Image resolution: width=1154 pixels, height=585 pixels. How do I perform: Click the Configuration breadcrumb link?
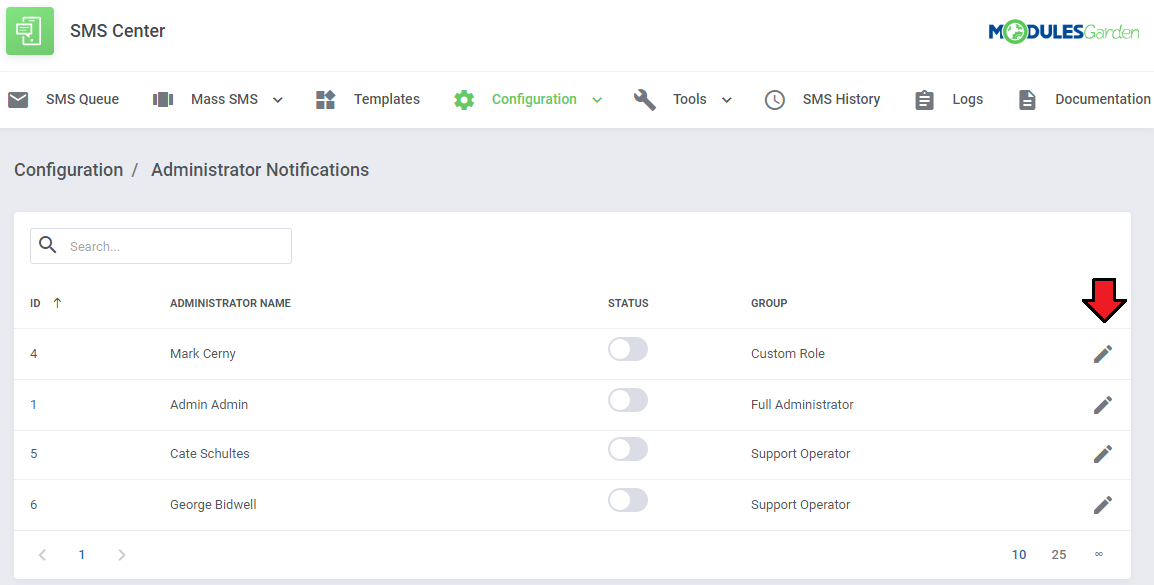click(x=68, y=170)
